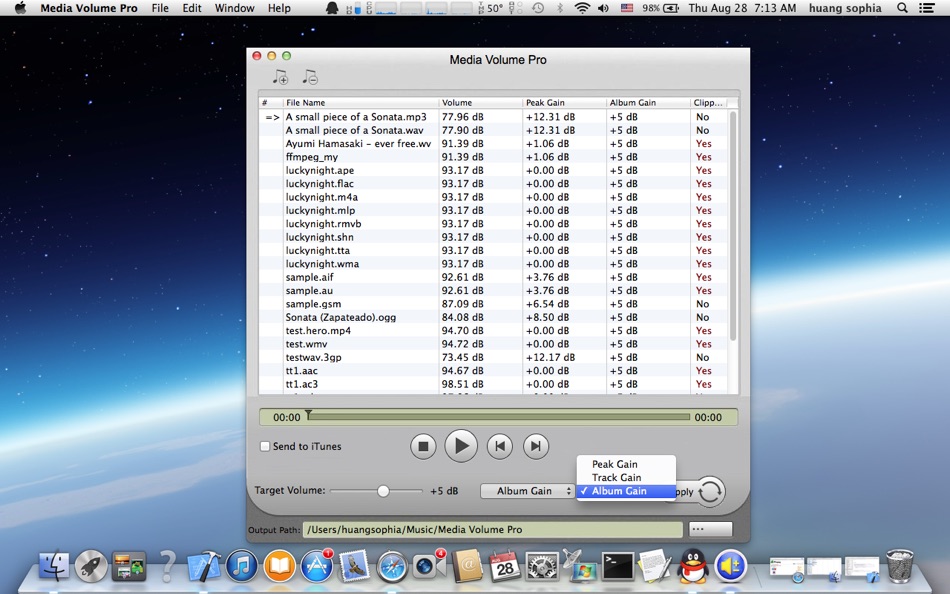Select Ayumi Hamasaki - ever free.wv row
Image resolution: width=950 pixels, height=594 pixels.
pos(494,144)
